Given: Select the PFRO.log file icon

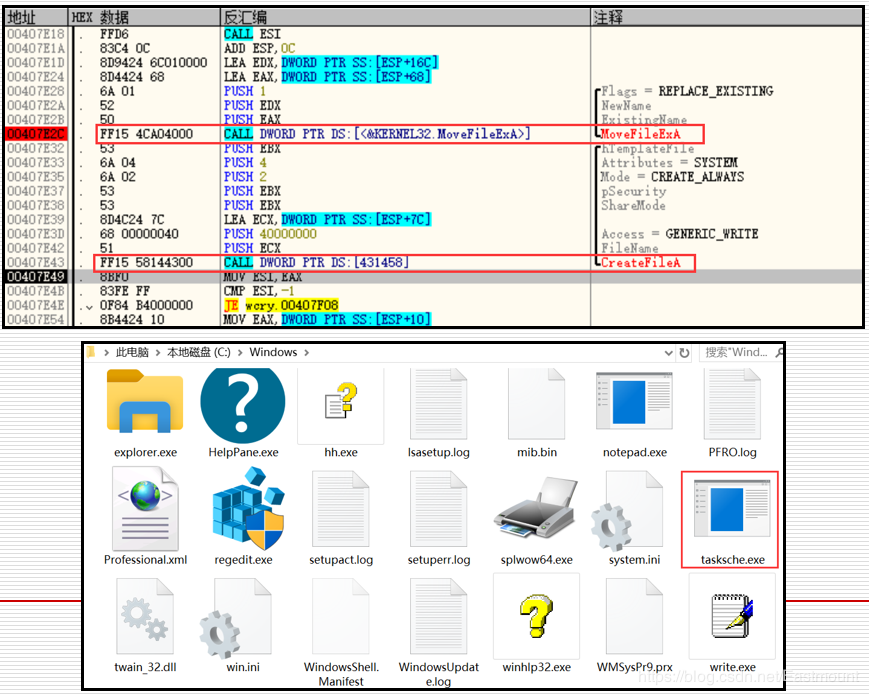Looking at the screenshot, I should pos(732,403).
